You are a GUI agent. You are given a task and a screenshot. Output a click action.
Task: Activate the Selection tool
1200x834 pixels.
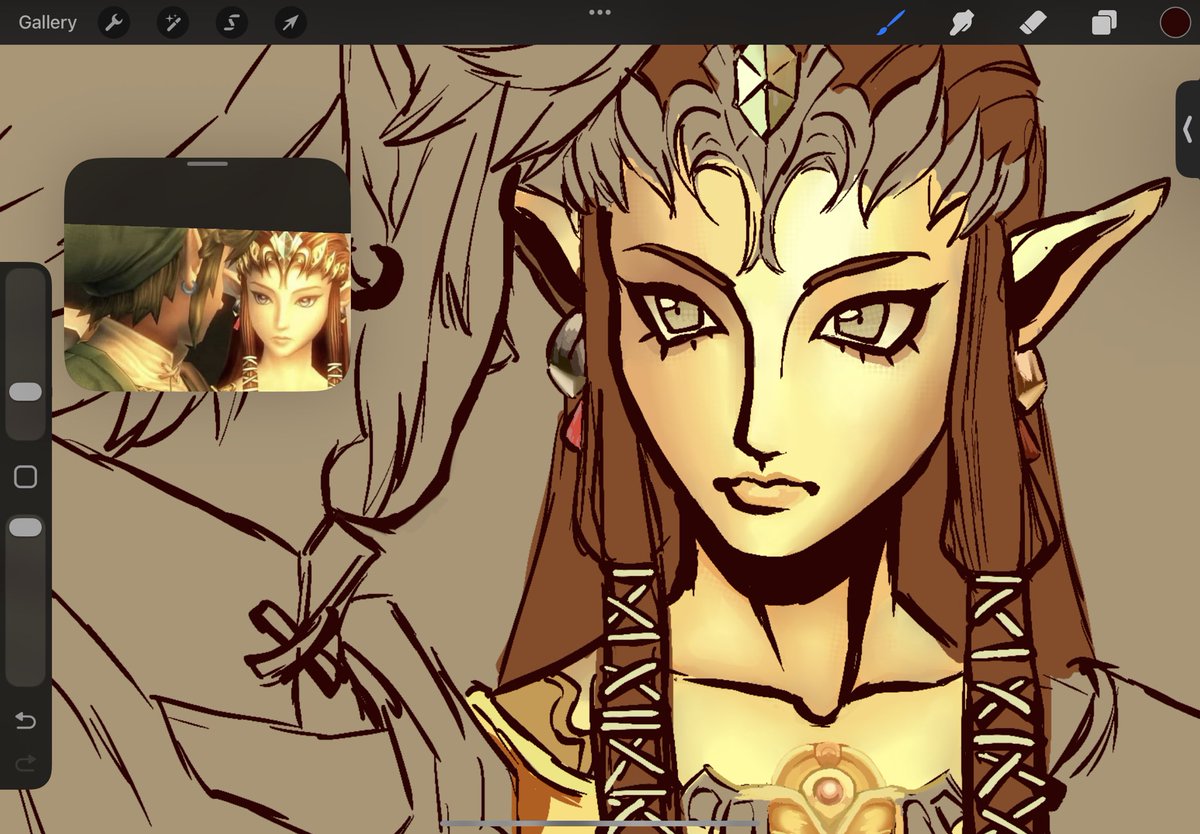point(231,22)
